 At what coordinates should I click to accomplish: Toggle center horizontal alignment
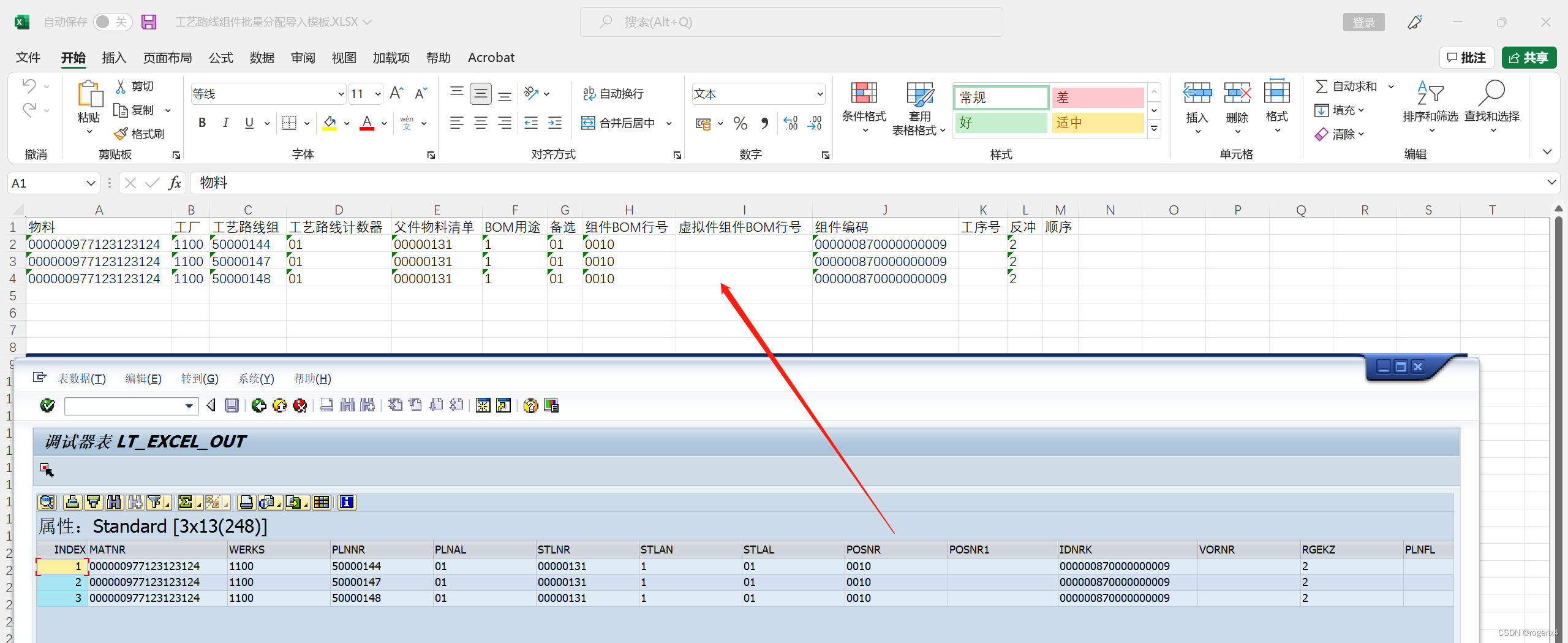click(x=481, y=123)
